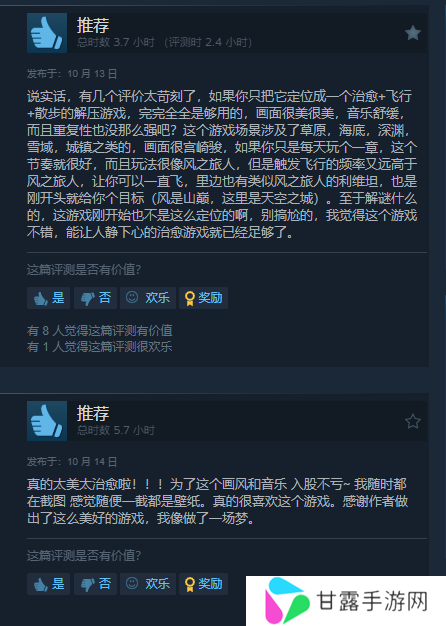
Task: Open the 推荐 heading of second review
Action: pos(93,413)
